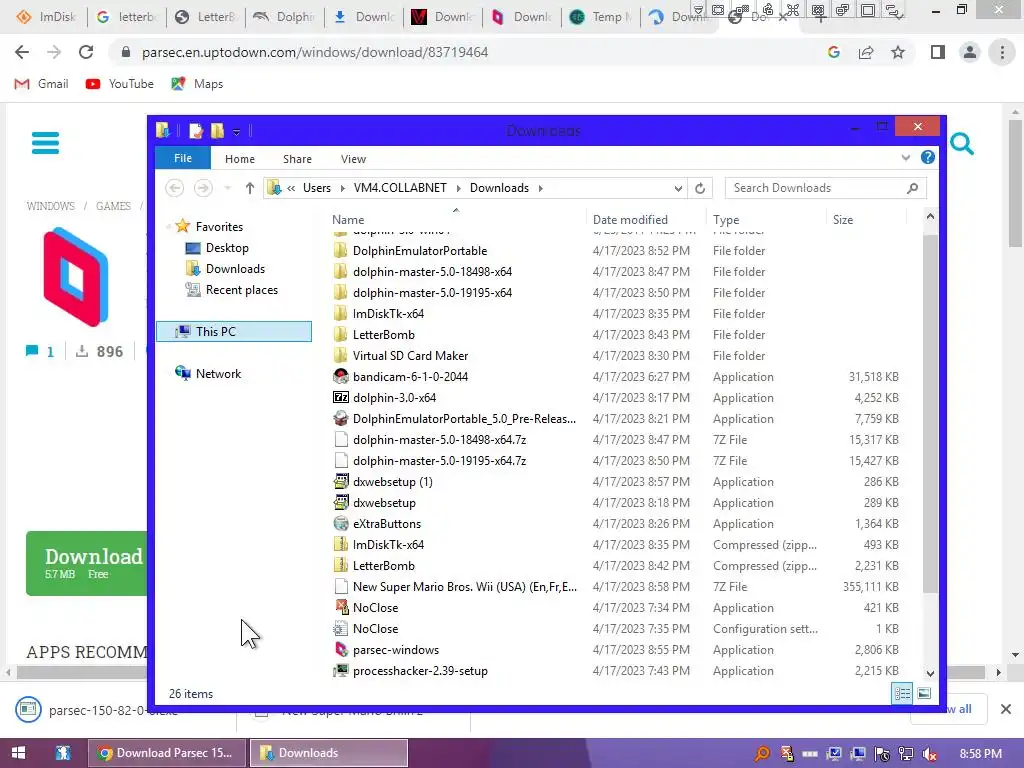The width and height of the screenshot is (1024, 768).
Task: Open the address bar history dropdown
Action: pos(678,189)
